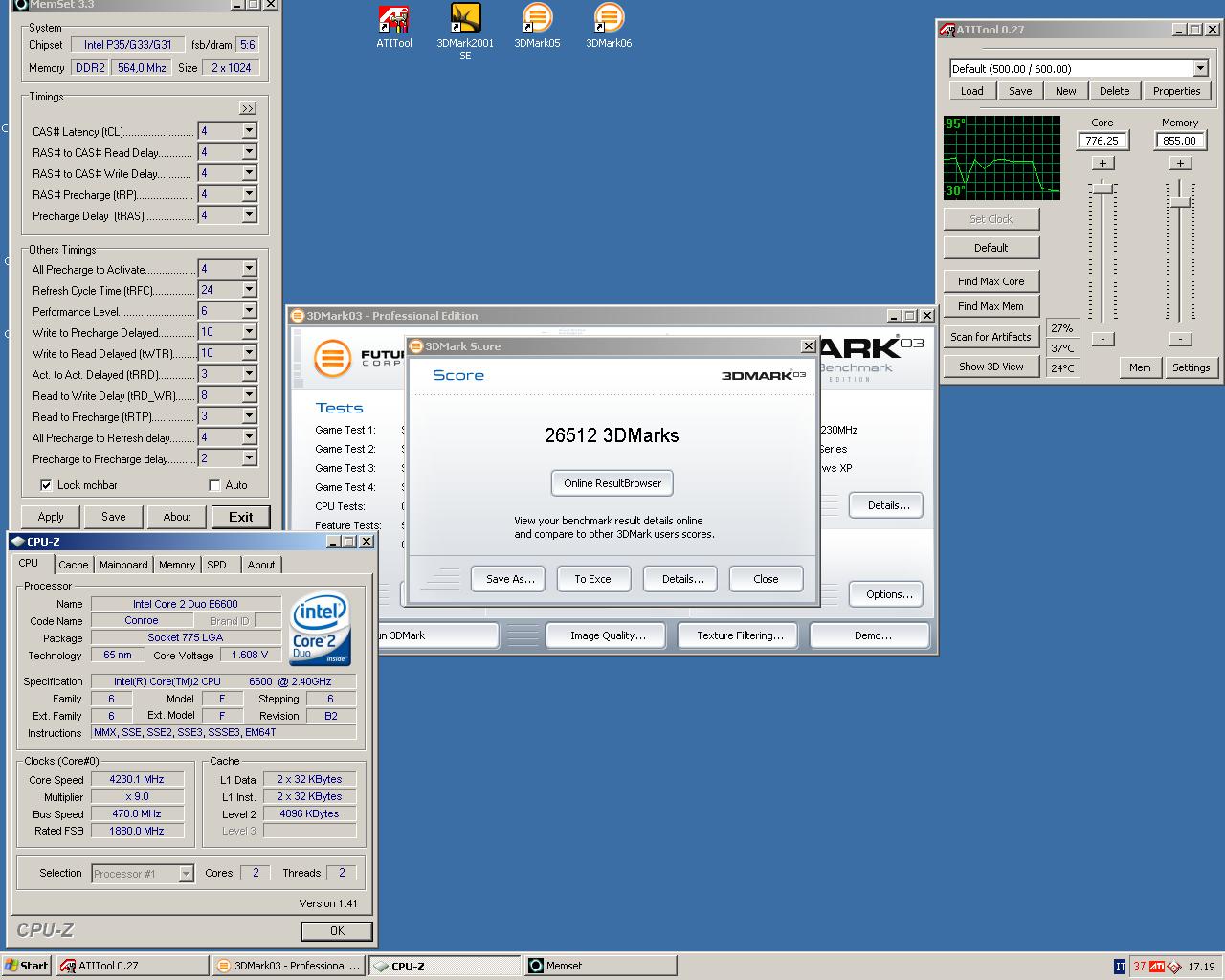The width and height of the screenshot is (1225, 980).
Task: Click the Memory clock value field 855.00
Action: (1180, 141)
